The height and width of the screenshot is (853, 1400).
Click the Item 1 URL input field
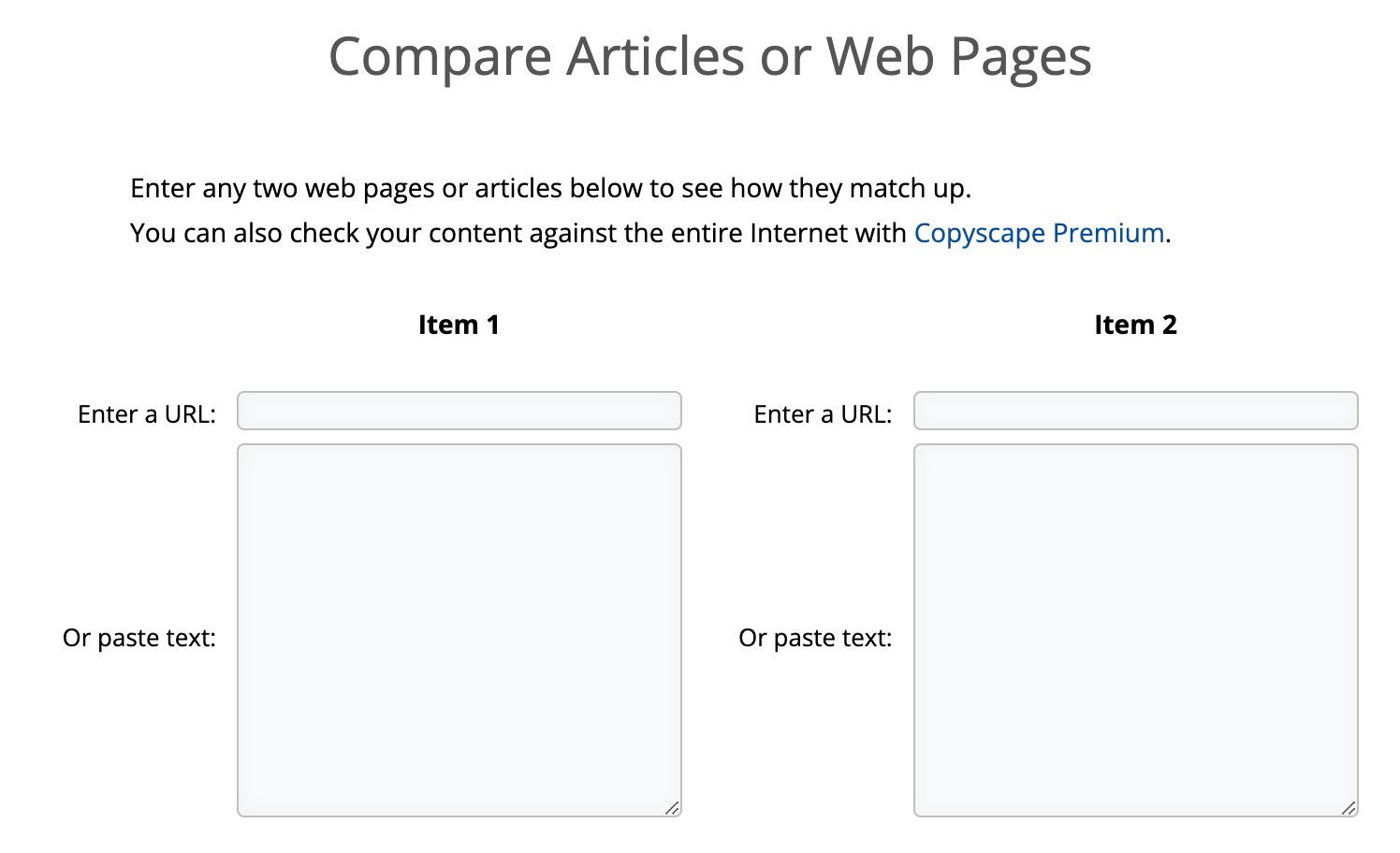459,411
